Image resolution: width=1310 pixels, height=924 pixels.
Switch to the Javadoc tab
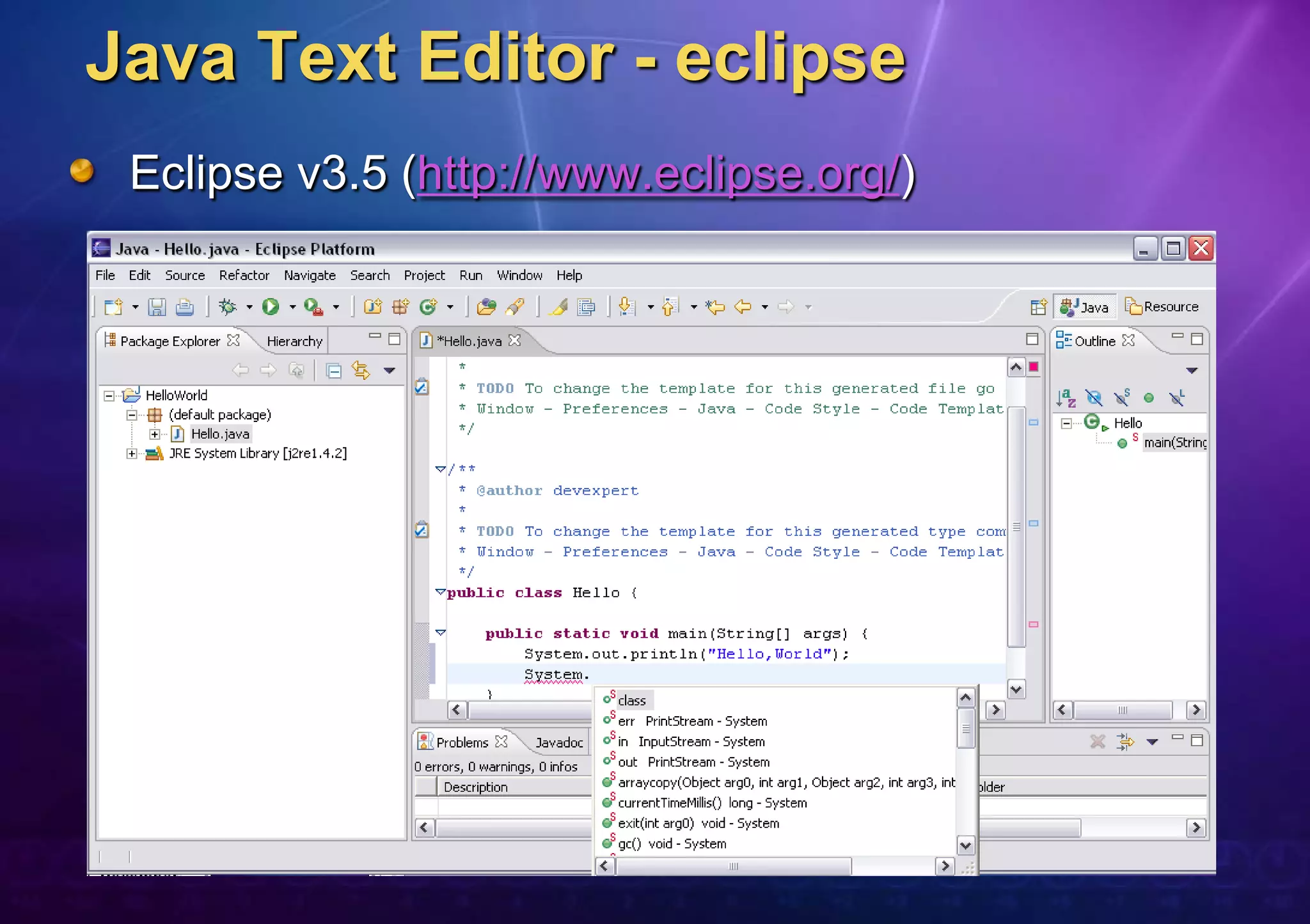(559, 742)
